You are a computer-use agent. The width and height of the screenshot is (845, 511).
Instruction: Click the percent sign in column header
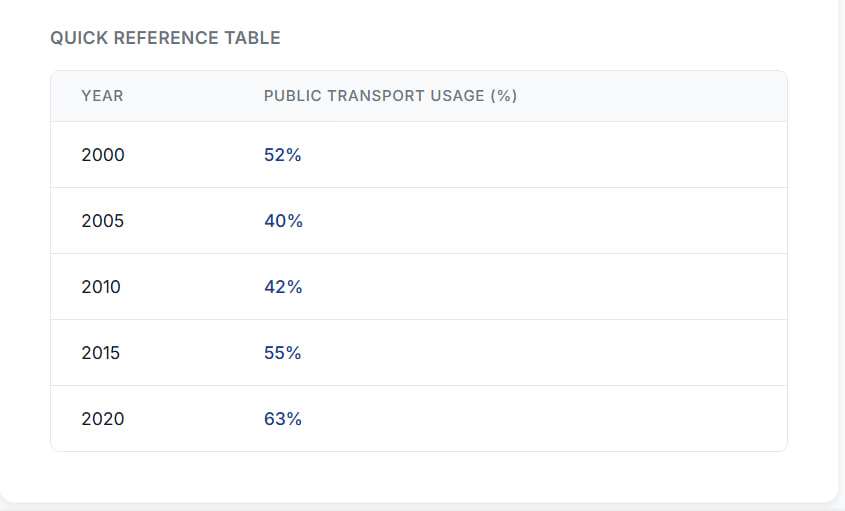click(504, 96)
